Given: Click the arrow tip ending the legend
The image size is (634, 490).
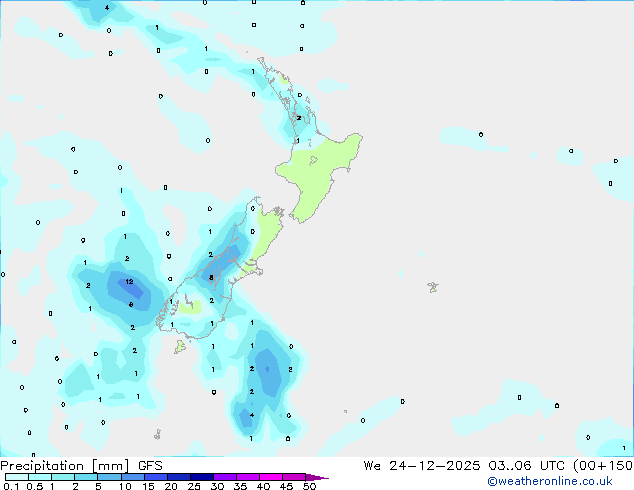Looking at the screenshot, I should 317,477.
